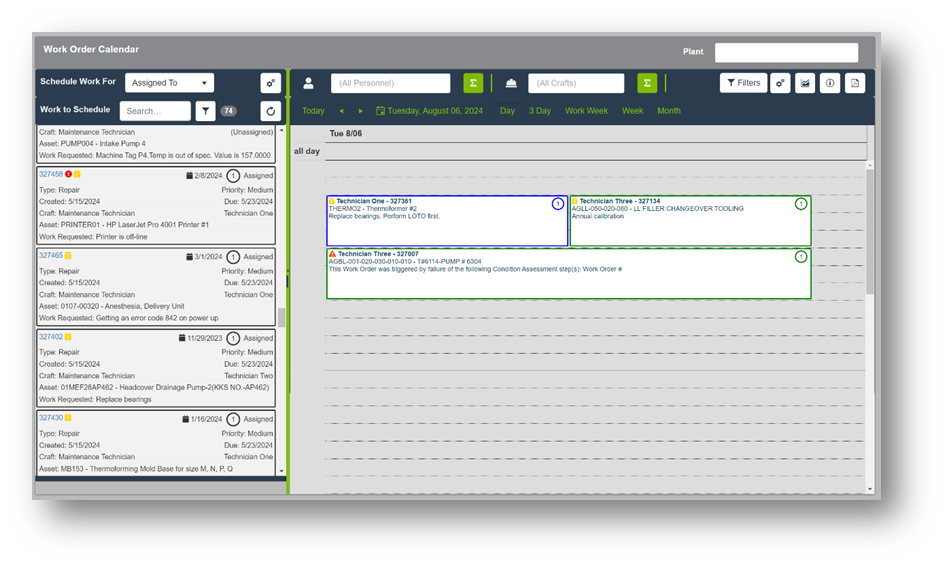Export calendar with the PDF icon

854,83
